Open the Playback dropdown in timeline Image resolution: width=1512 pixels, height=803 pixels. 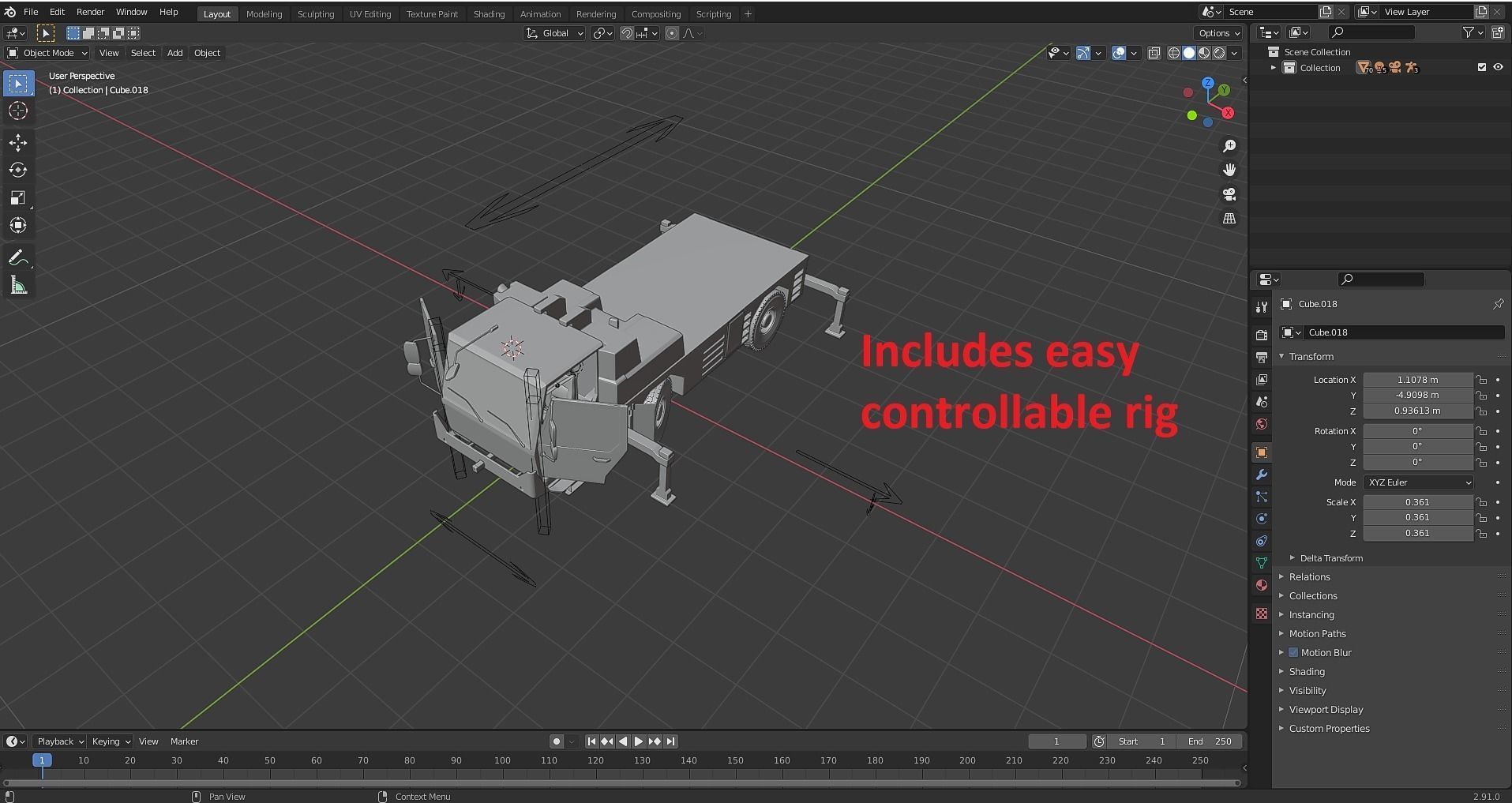[59, 741]
